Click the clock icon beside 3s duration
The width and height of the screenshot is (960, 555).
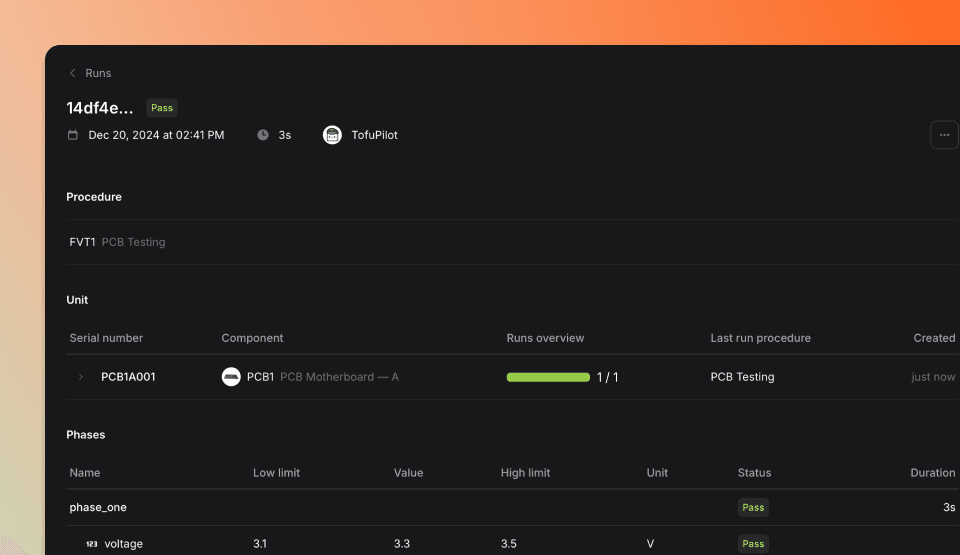coord(263,135)
